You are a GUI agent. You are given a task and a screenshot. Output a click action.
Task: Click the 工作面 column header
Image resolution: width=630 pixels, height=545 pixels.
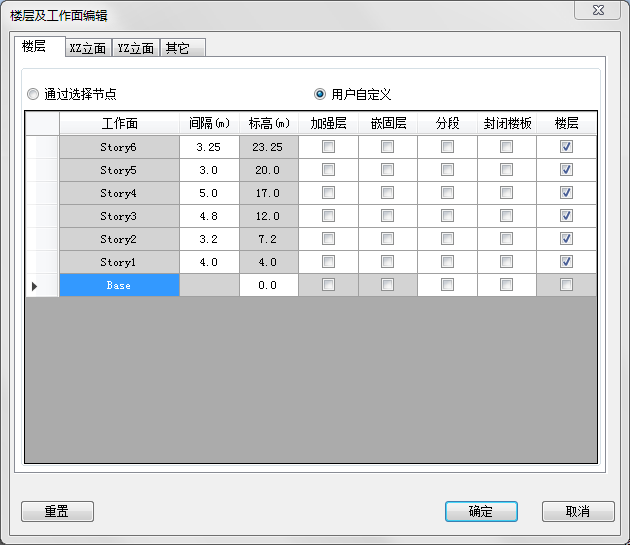(119, 123)
